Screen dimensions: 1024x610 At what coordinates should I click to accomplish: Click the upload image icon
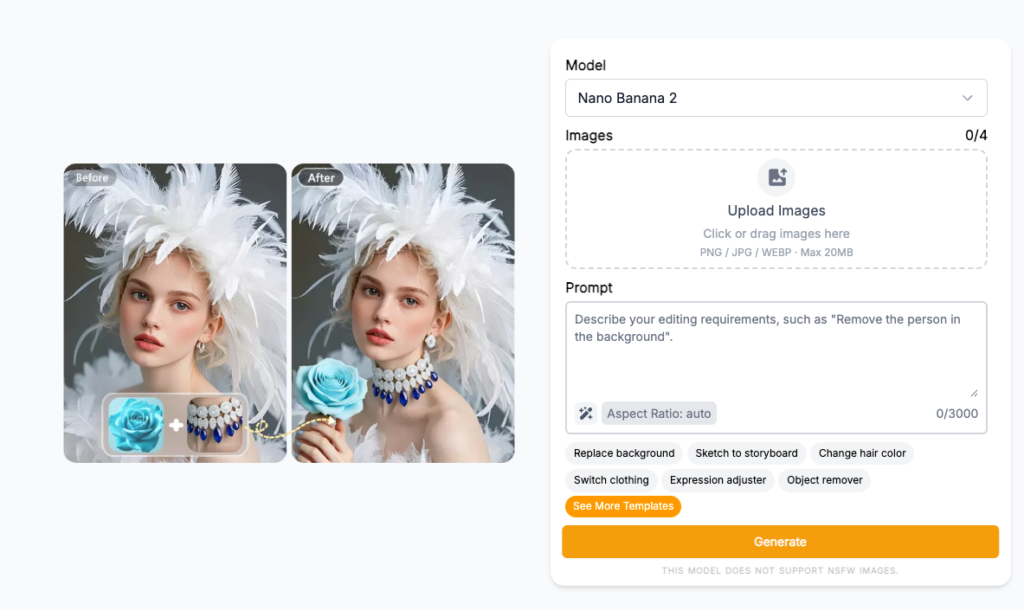pos(776,178)
